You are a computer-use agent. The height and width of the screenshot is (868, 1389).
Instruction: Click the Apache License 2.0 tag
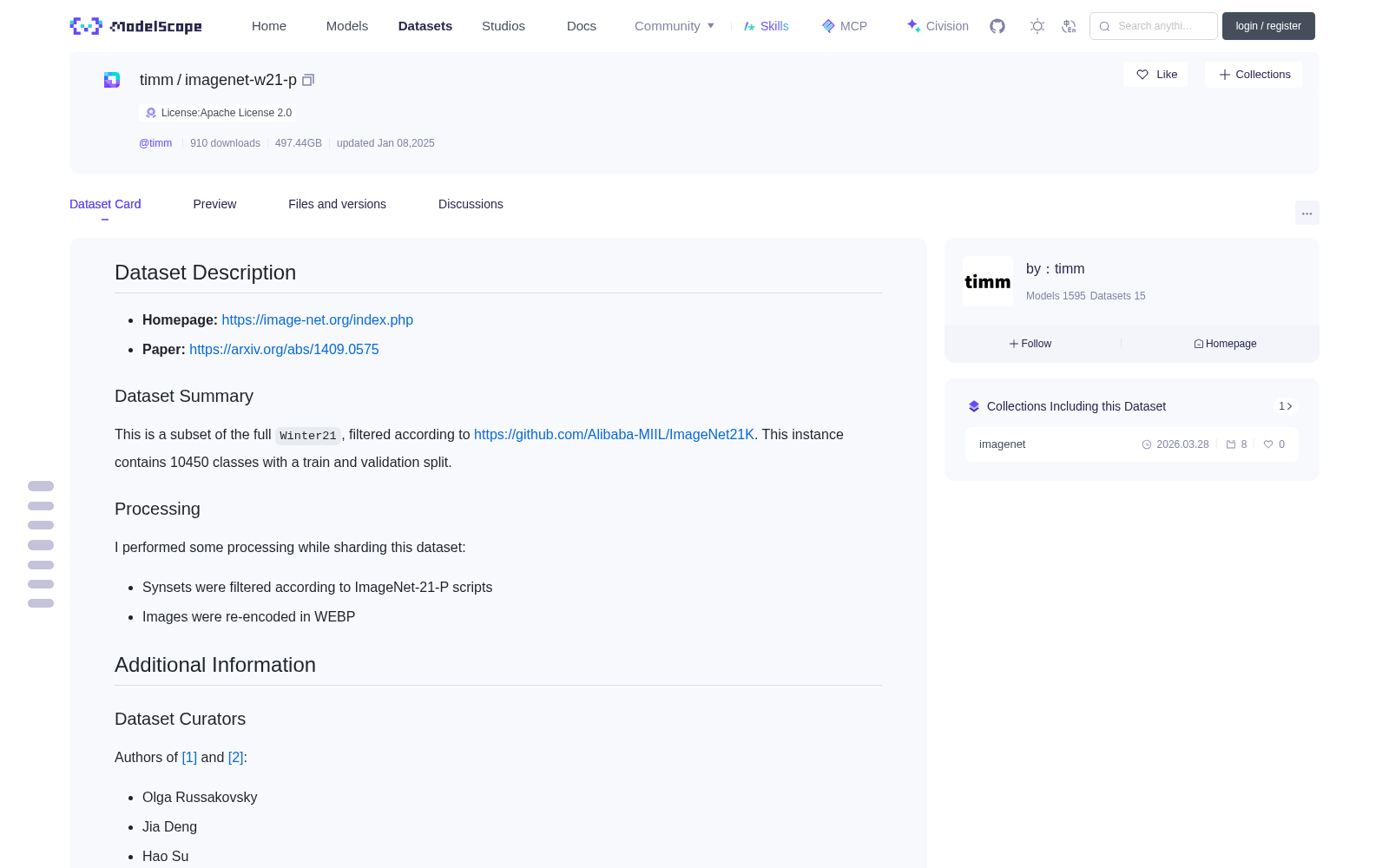pyautogui.click(x=218, y=113)
